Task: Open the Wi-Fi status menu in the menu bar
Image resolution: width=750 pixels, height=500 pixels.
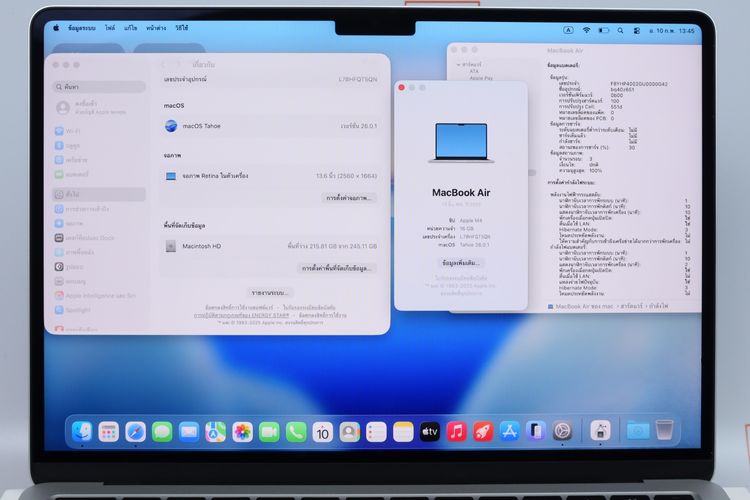Action: click(x=586, y=30)
